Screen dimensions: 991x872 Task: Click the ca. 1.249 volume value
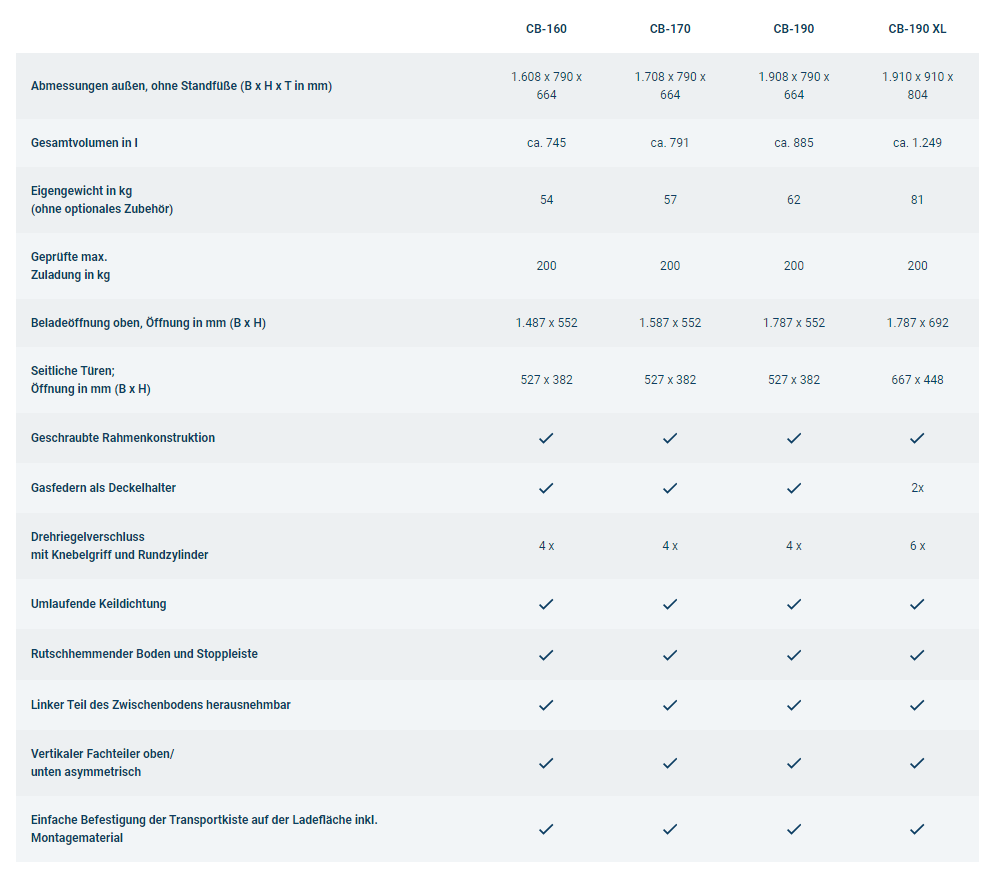pyautogui.click(x=917, y=143)
